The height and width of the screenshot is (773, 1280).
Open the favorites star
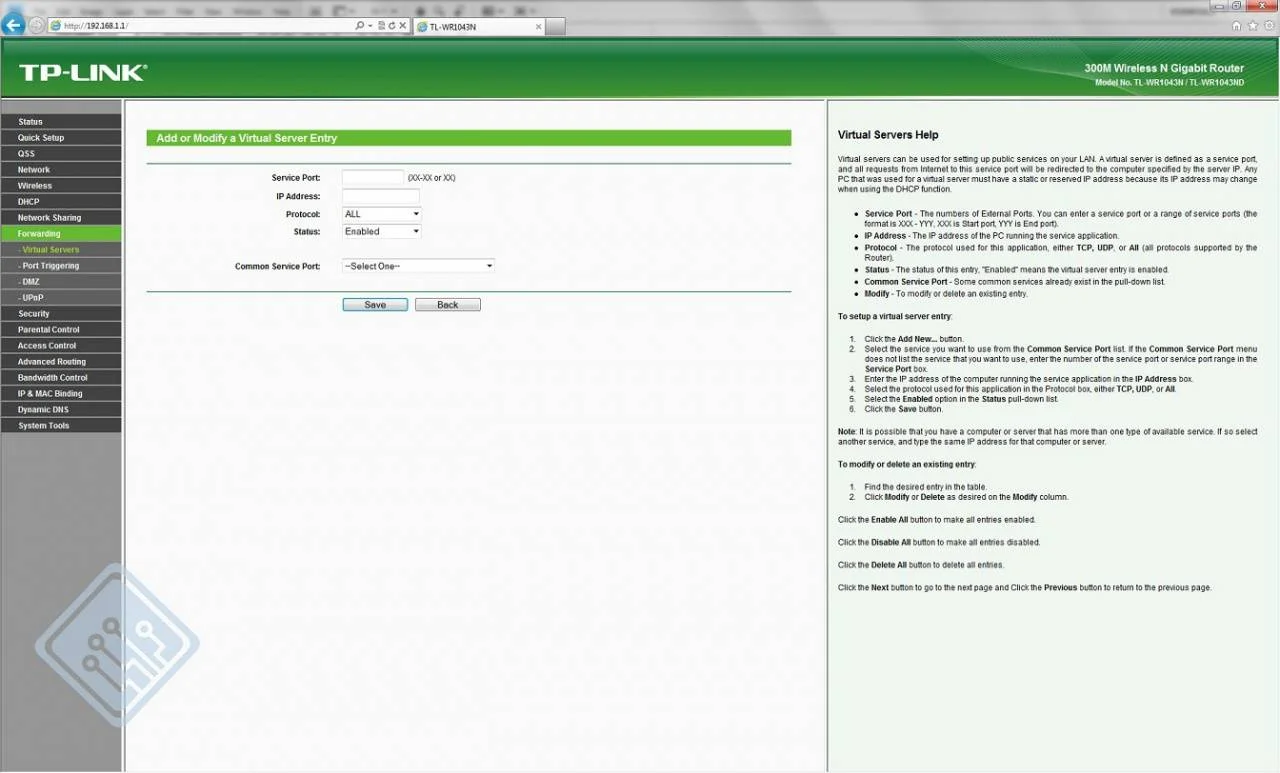tap(1252, 26)
